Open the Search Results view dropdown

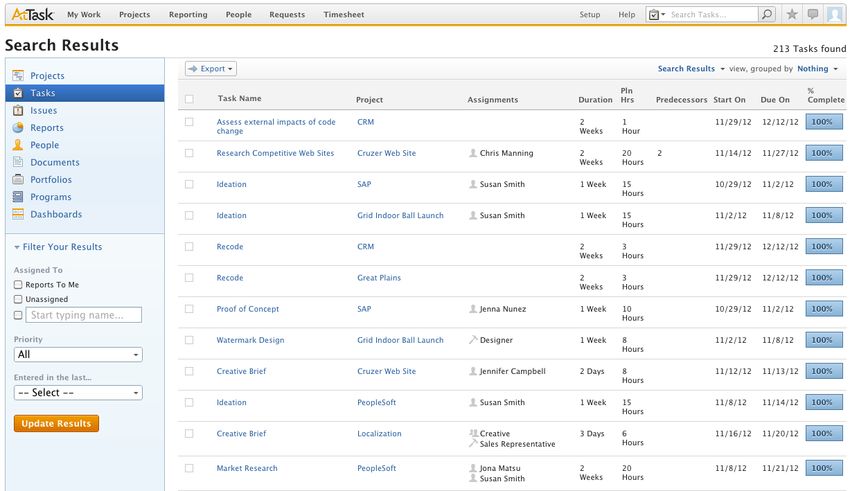(x=691, y=69)
